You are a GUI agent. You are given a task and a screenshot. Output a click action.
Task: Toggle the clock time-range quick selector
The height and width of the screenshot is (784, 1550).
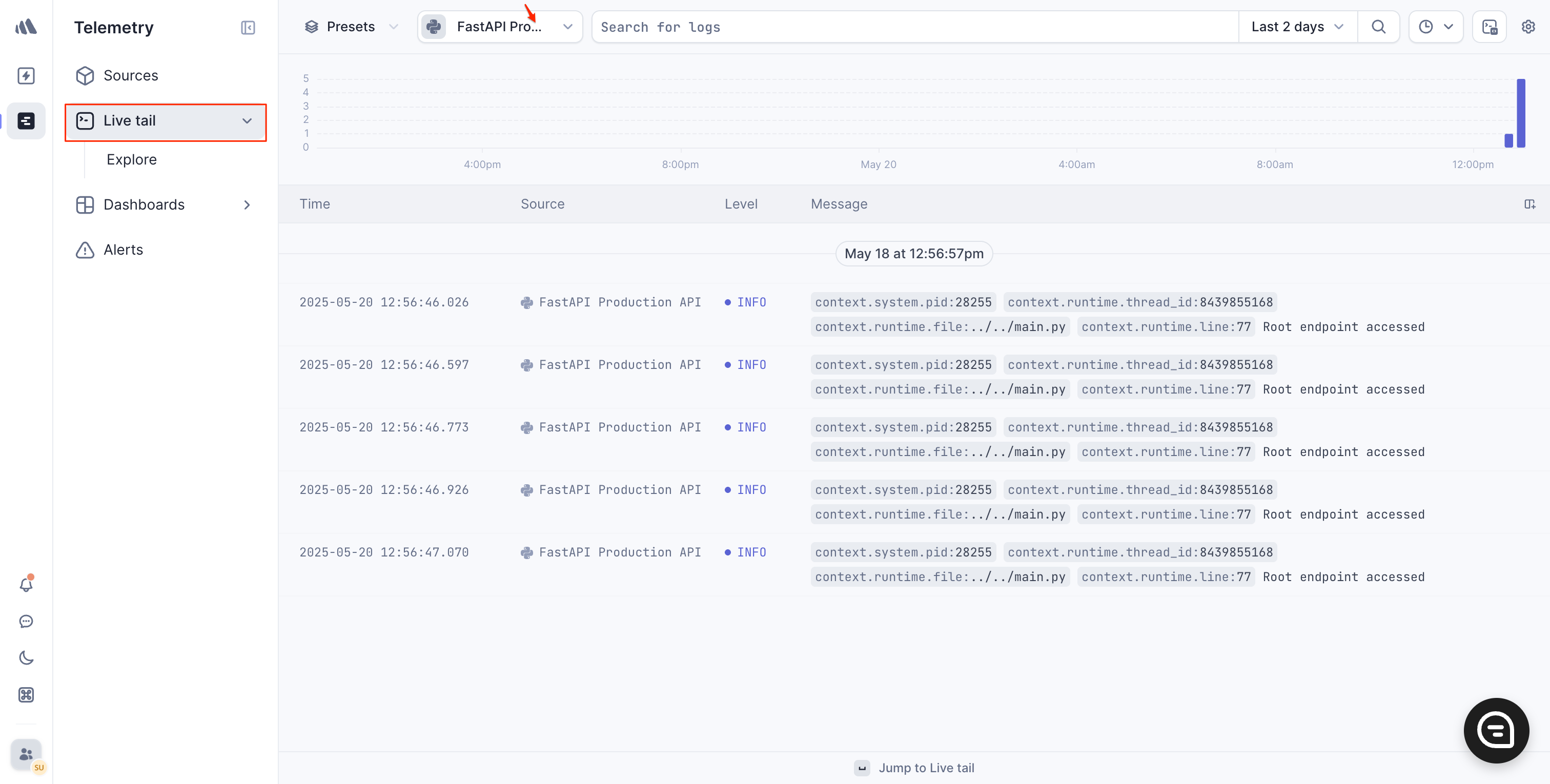(1436, 27)
